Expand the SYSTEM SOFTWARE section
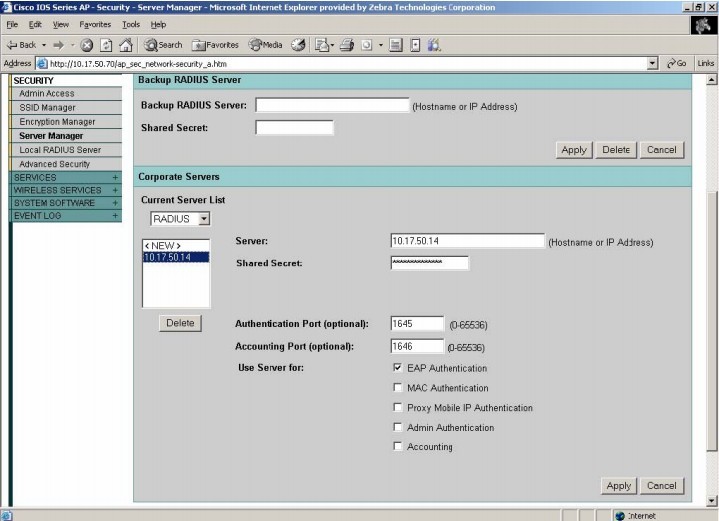Image resolution: width=719 pixels, height=521 pixels. click(x=115, y=203)
